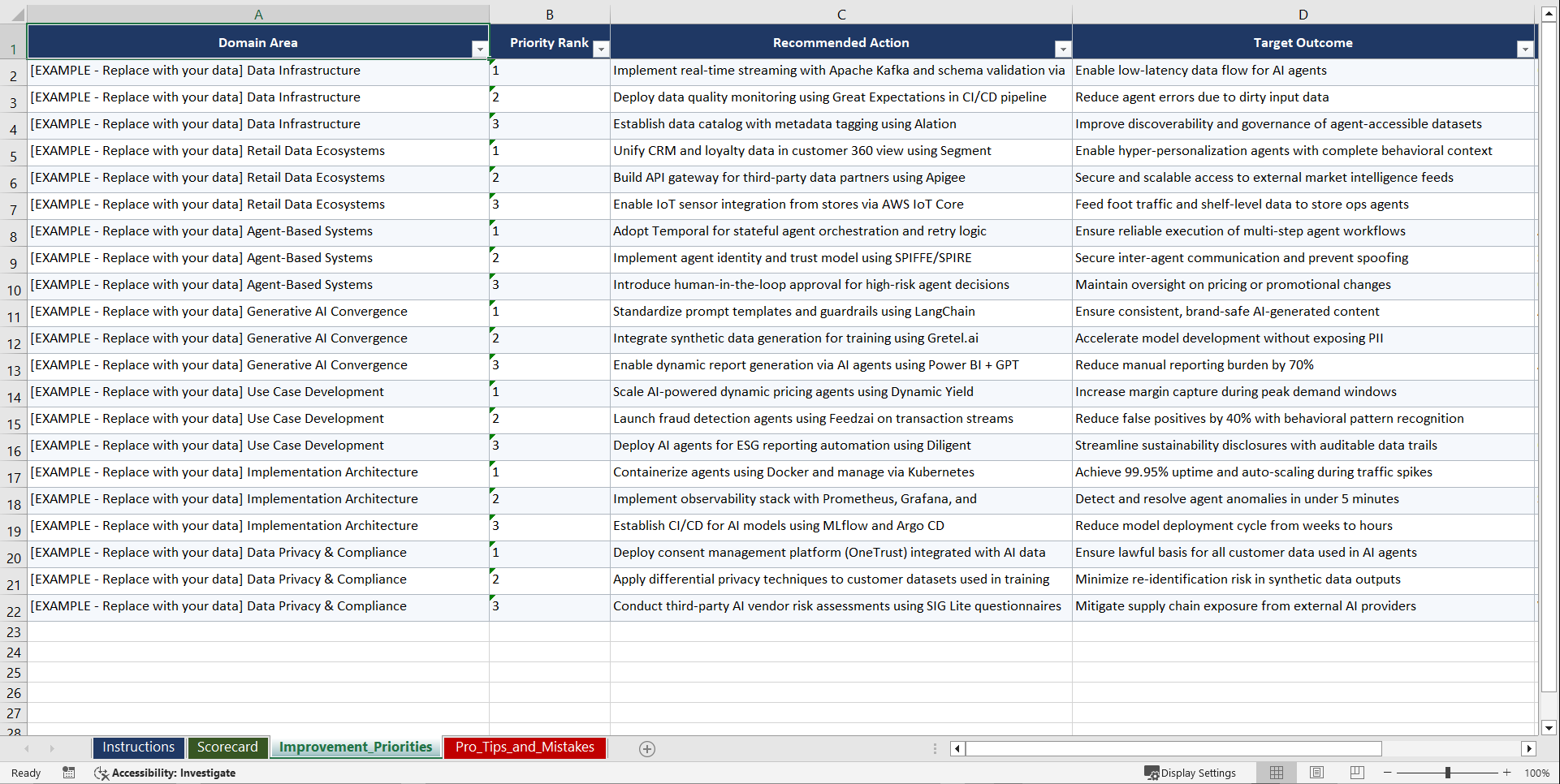Switch to the Scorecard sheet tab

(x=228, y=747)
